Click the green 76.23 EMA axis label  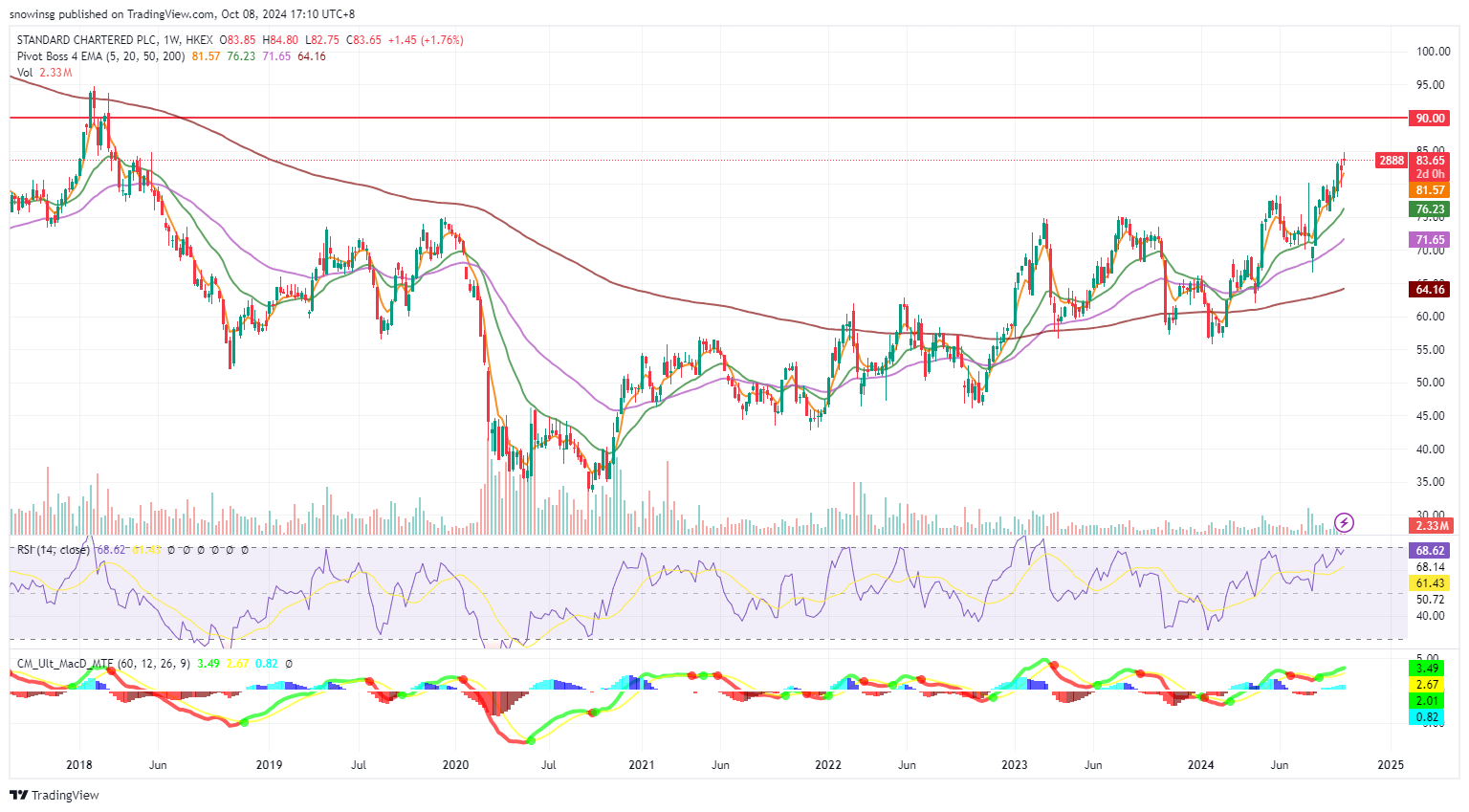1430,209
